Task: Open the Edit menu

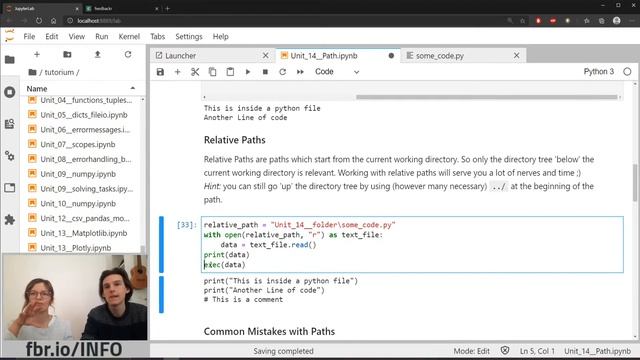Action: click(x=51, y=36)
